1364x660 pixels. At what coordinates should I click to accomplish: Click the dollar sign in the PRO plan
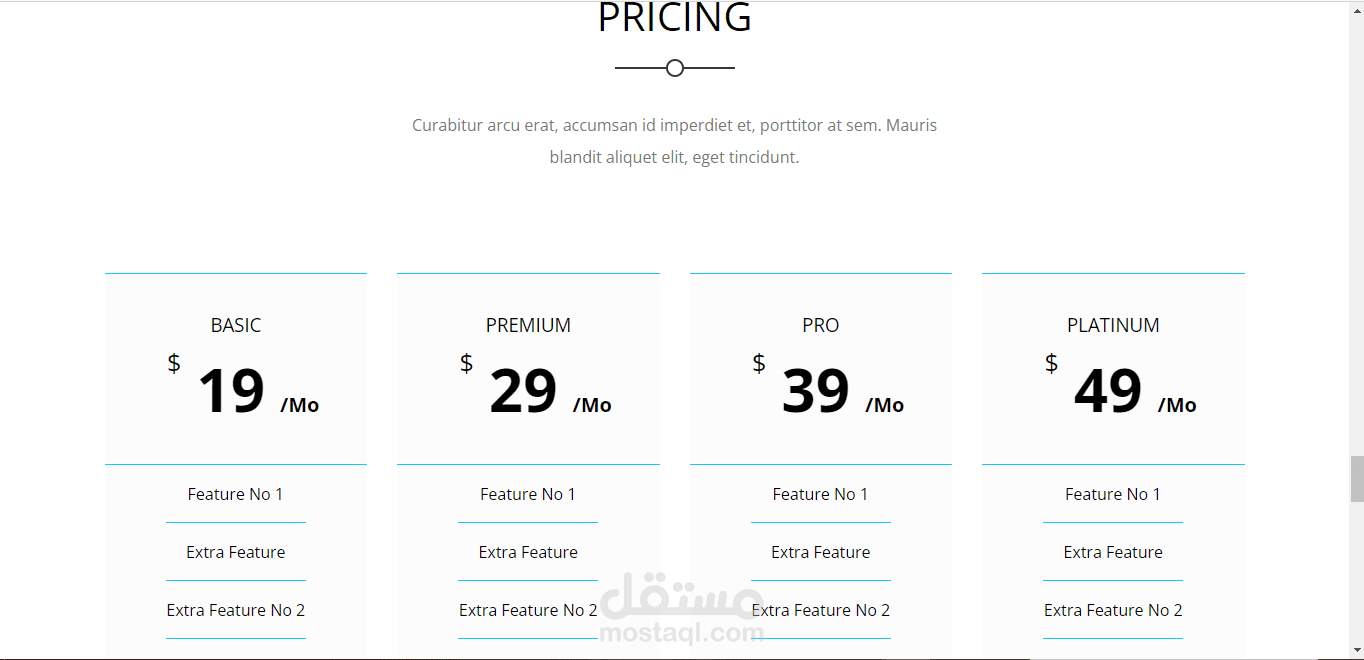[759, 363]
